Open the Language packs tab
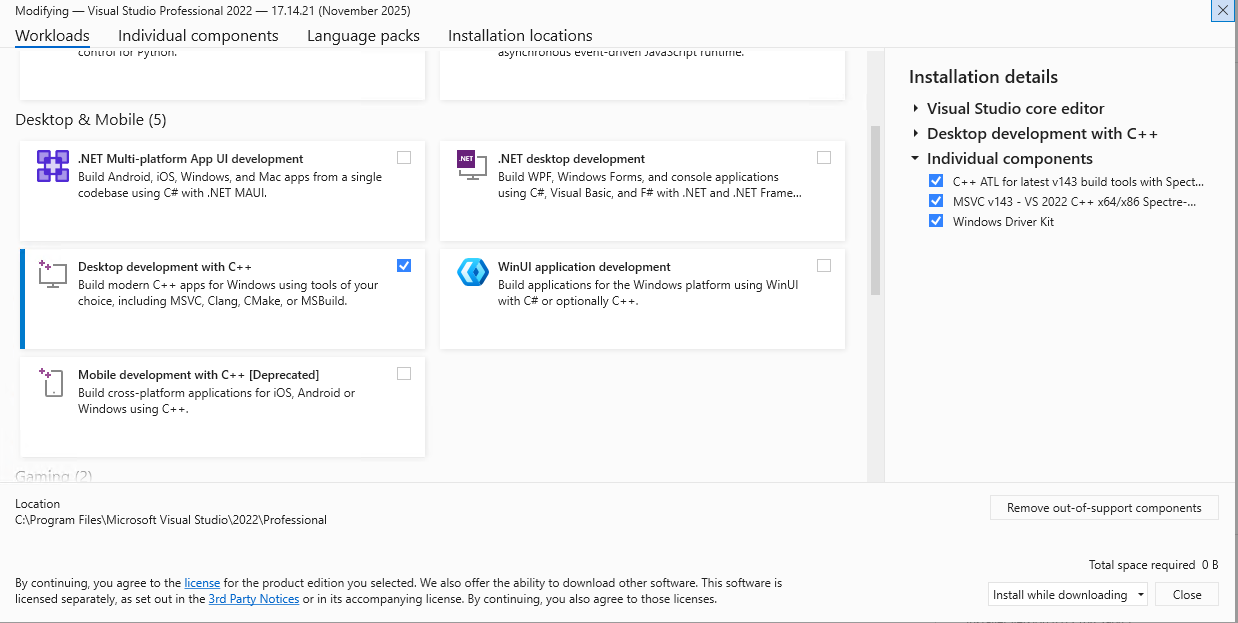Image resolution: width=1238 pixels, height=623 pixels. click(x=363, y=36)
